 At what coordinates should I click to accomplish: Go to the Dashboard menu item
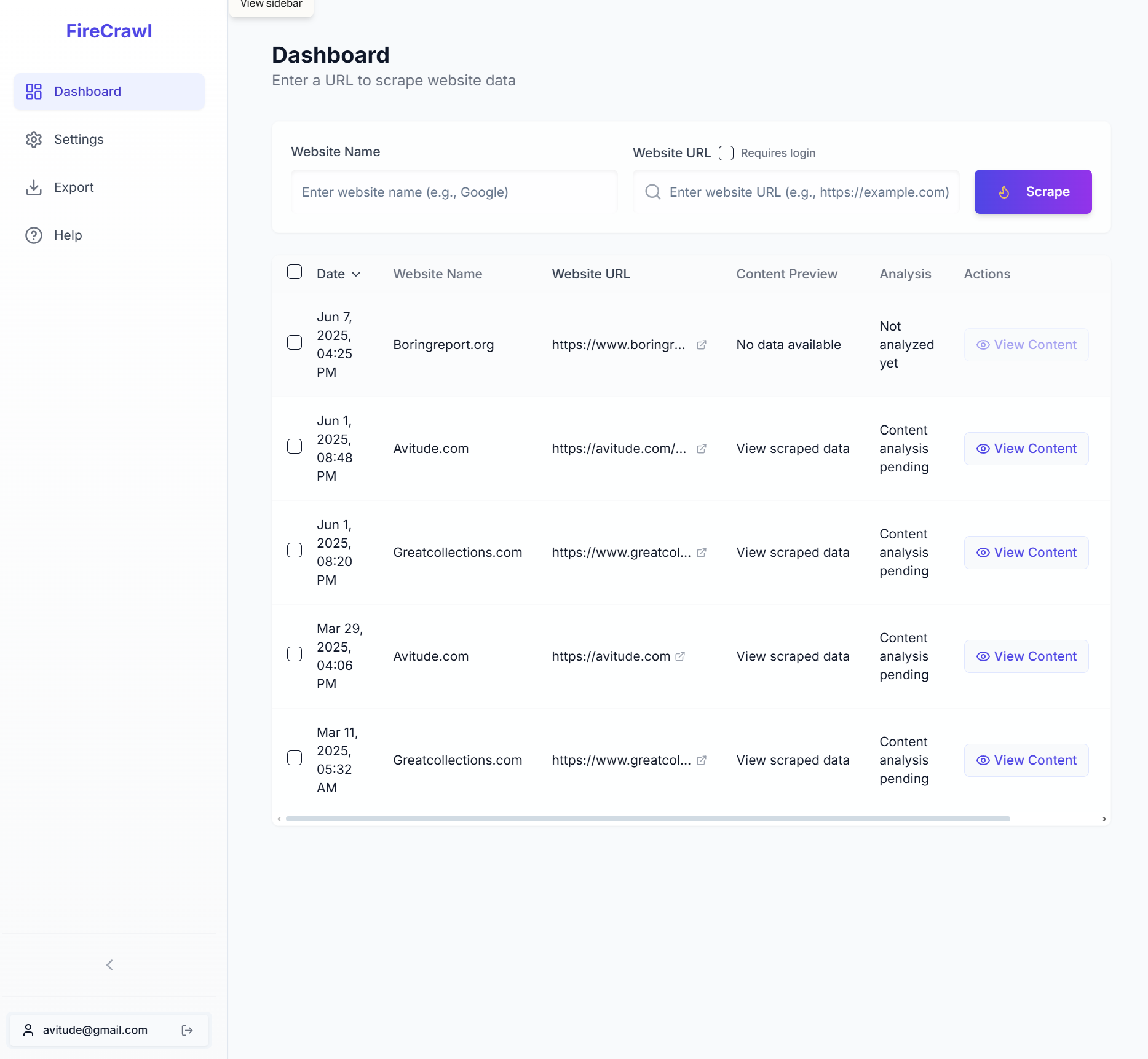[109, 92]
